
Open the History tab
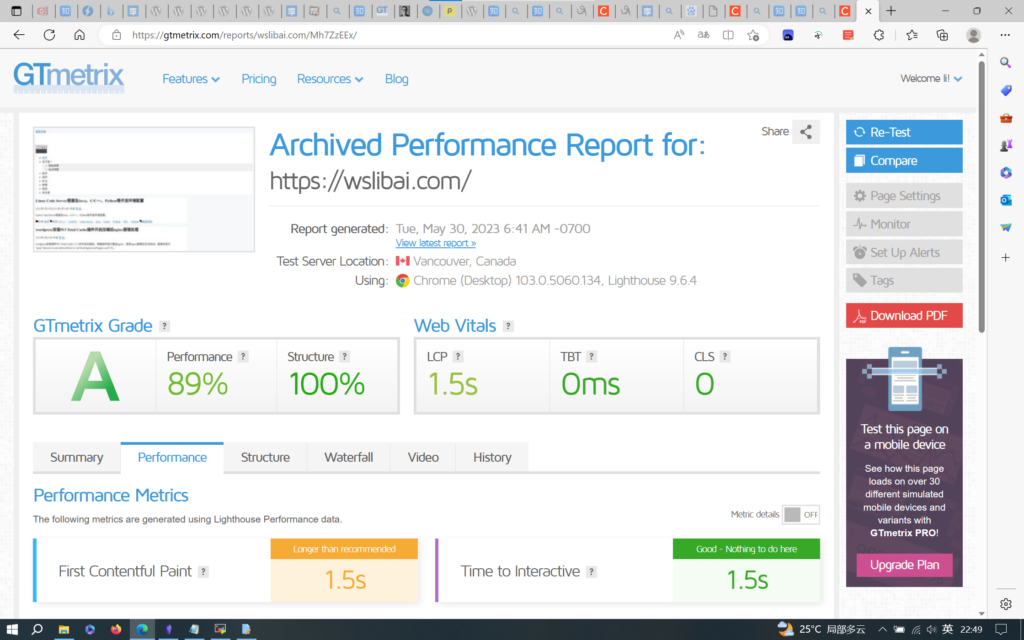pyautogui.click(x=492, y=457)
